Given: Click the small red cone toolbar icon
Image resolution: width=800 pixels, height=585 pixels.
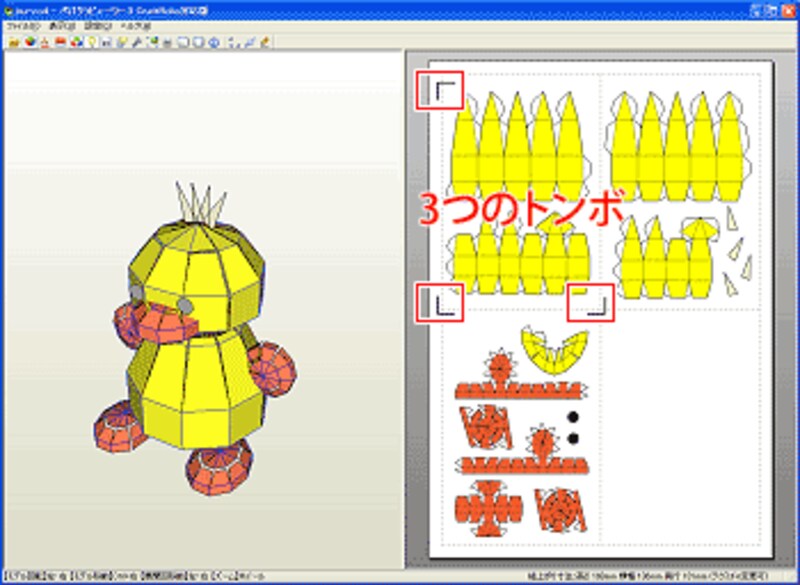Looking at the screenshot, I should [45, 42].
